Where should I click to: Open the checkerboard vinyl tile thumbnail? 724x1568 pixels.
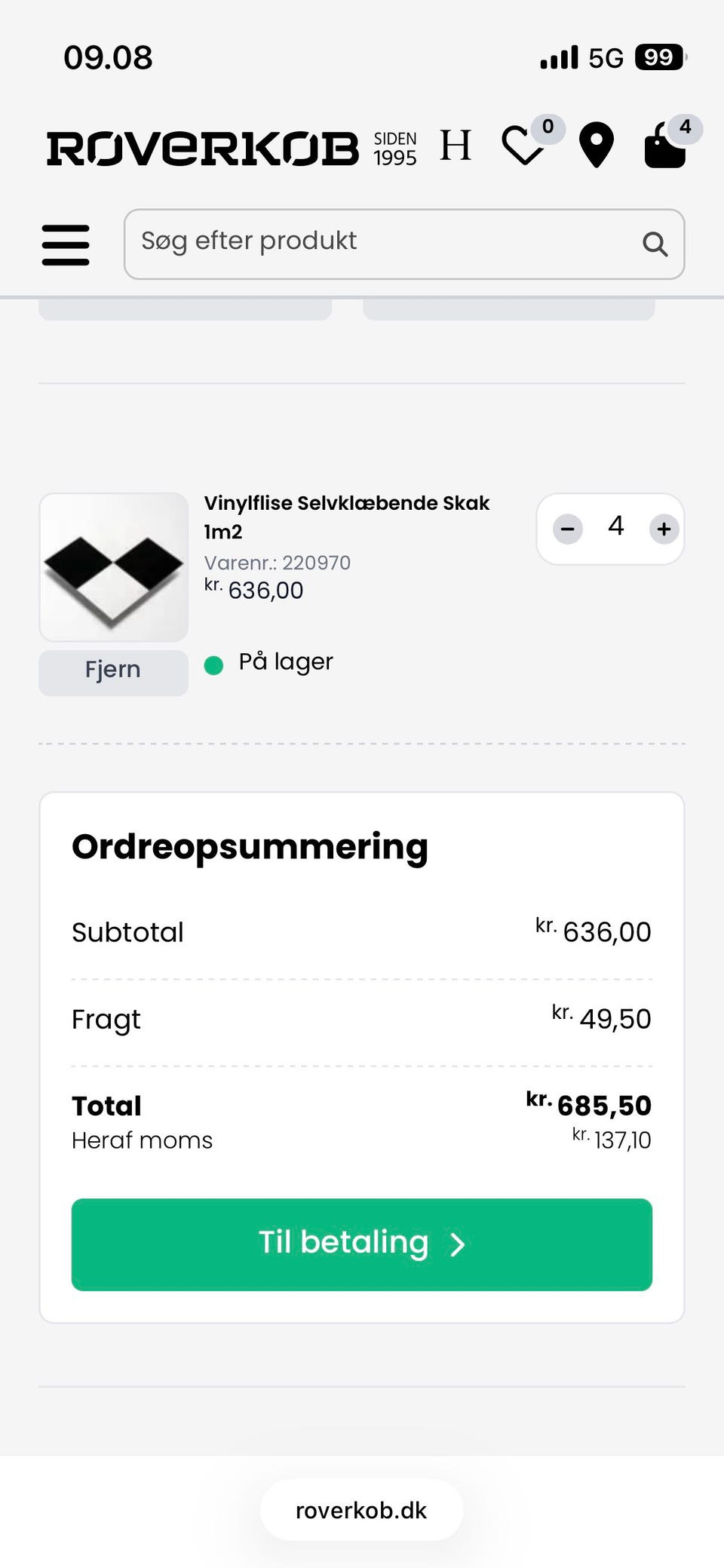[113, 567]
